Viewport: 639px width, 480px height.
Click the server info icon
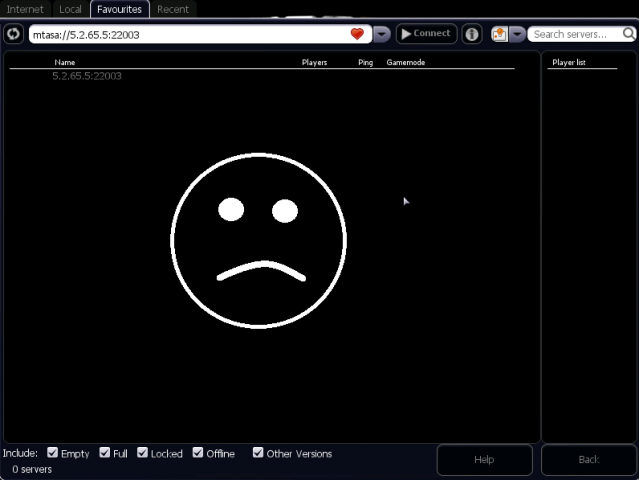point(472,34)
